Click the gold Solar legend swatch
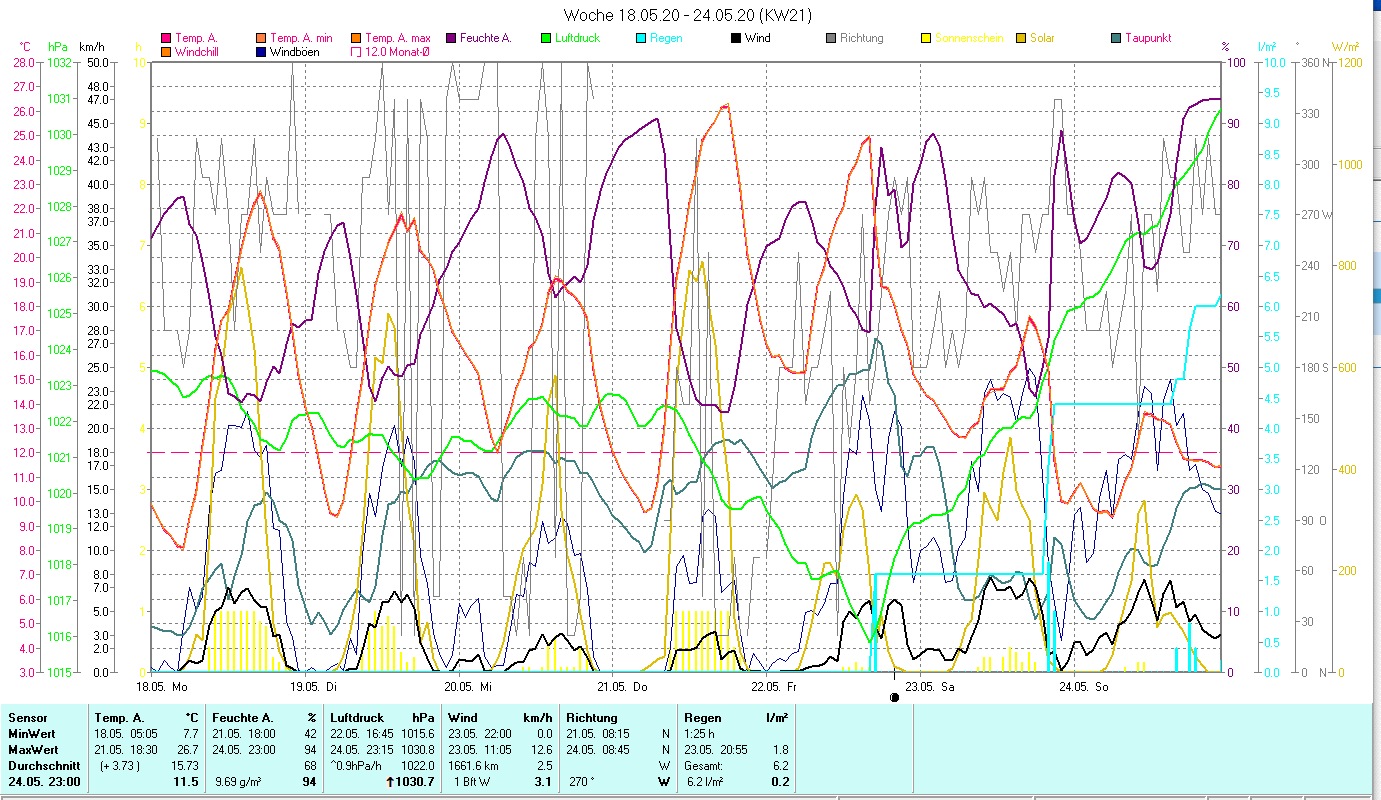 pos(1021,38)
